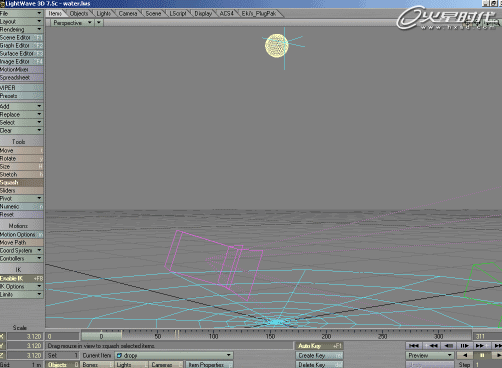Open the Preview dropdown menu

click(430, 355)
